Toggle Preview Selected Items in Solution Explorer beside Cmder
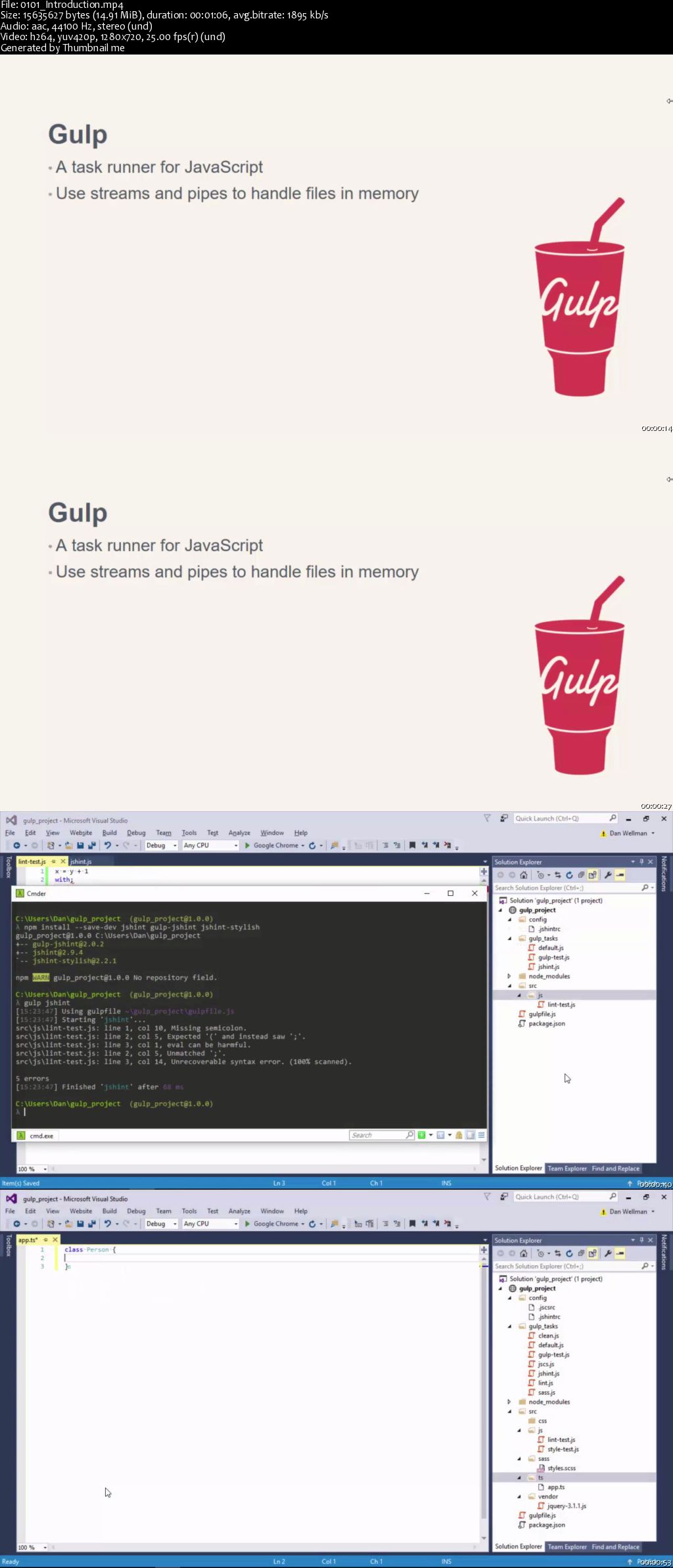673x1568 pixels. pyautogui.click(x=620, y=875)
